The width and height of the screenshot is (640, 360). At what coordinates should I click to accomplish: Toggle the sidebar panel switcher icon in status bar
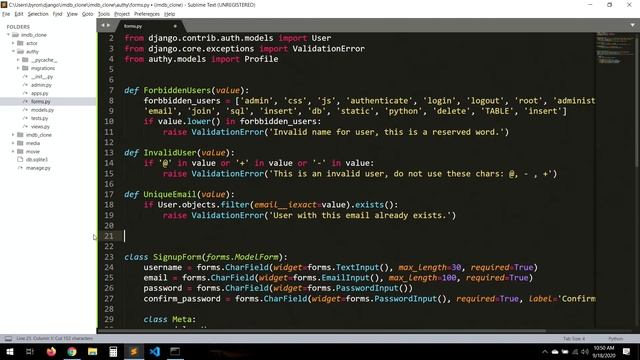[8, 338]
